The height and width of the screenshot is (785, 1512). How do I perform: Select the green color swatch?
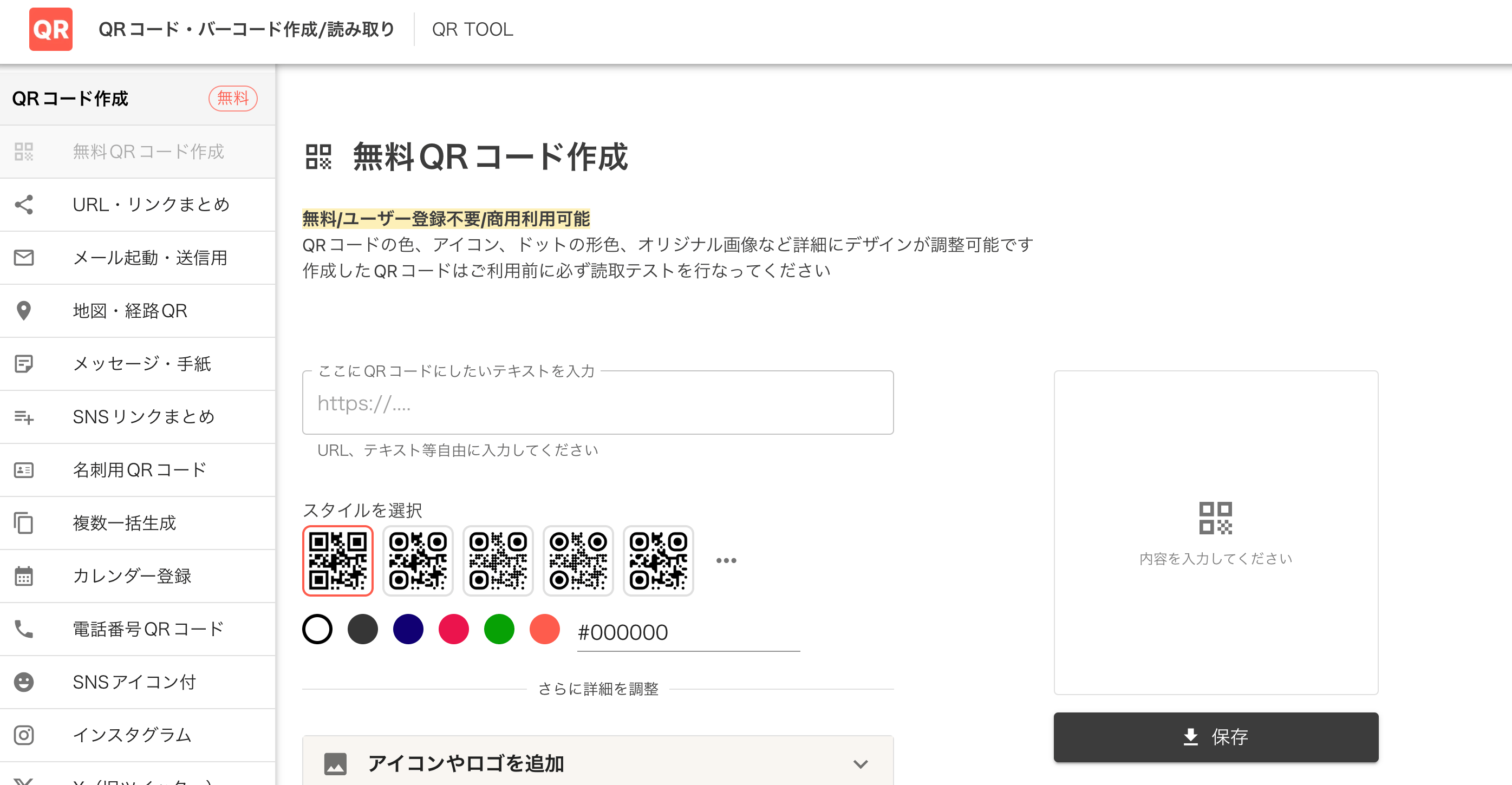(499, 629)
